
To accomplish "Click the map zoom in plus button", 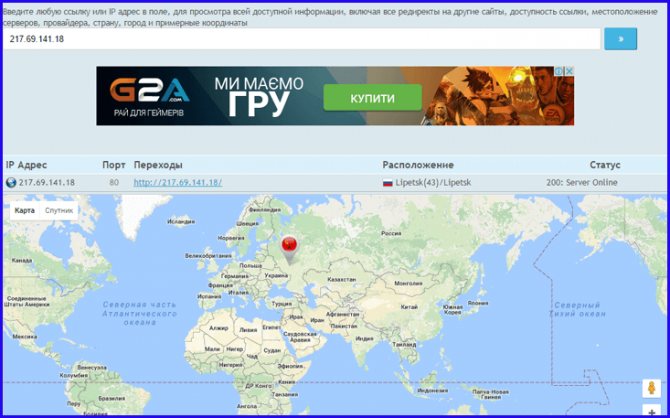I will click(652, 412).
